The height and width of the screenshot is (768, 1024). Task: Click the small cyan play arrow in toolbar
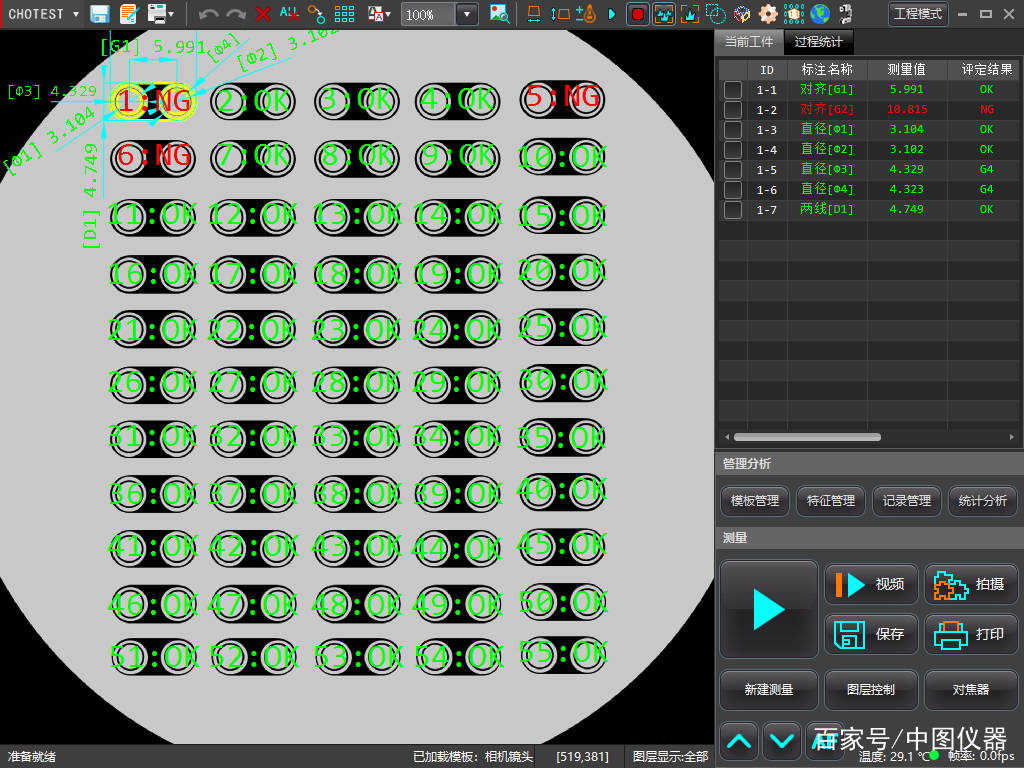[612, 14]
